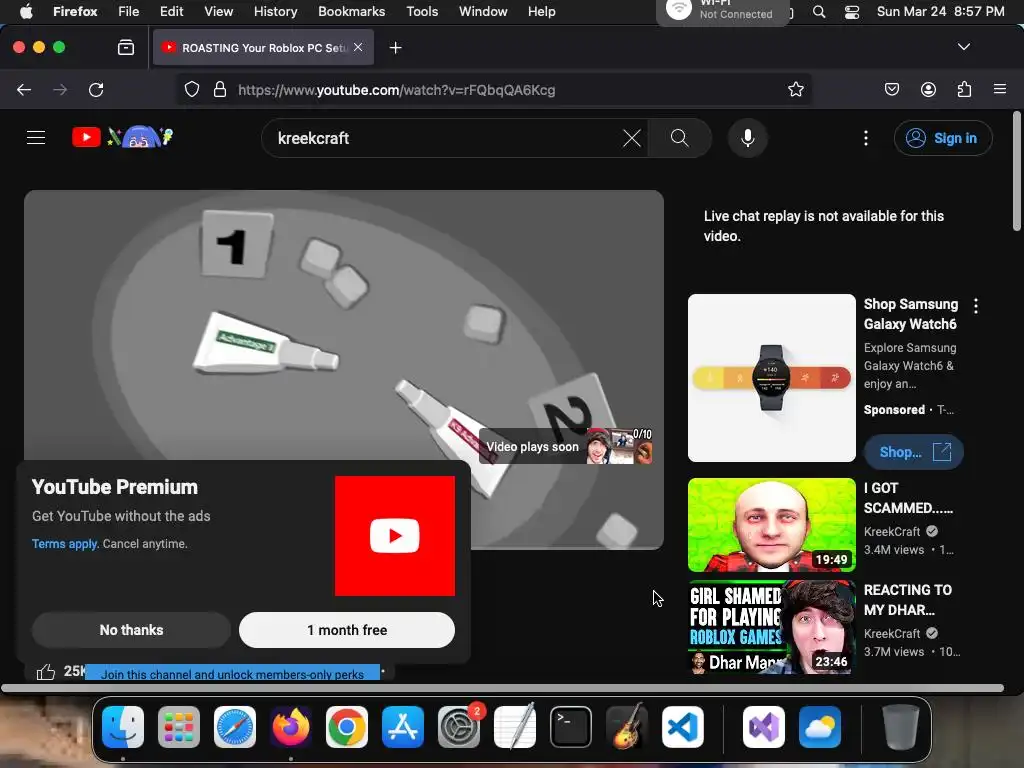Open the Tools menu
This screenshot has height=768, width=1024.
pyautogui.click(x=422, y=11)
